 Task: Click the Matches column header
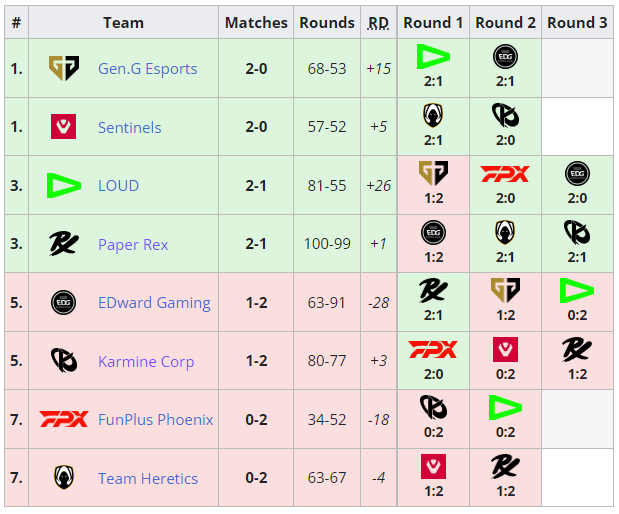(x=256, y=22)
